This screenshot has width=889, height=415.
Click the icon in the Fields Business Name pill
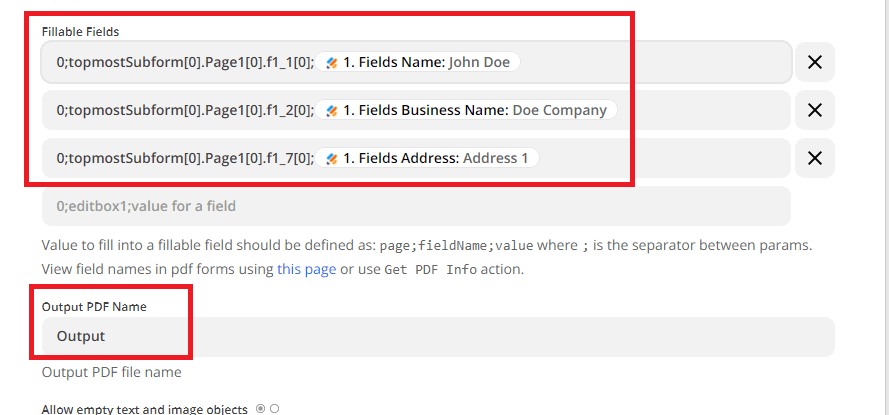coord(331,110)
